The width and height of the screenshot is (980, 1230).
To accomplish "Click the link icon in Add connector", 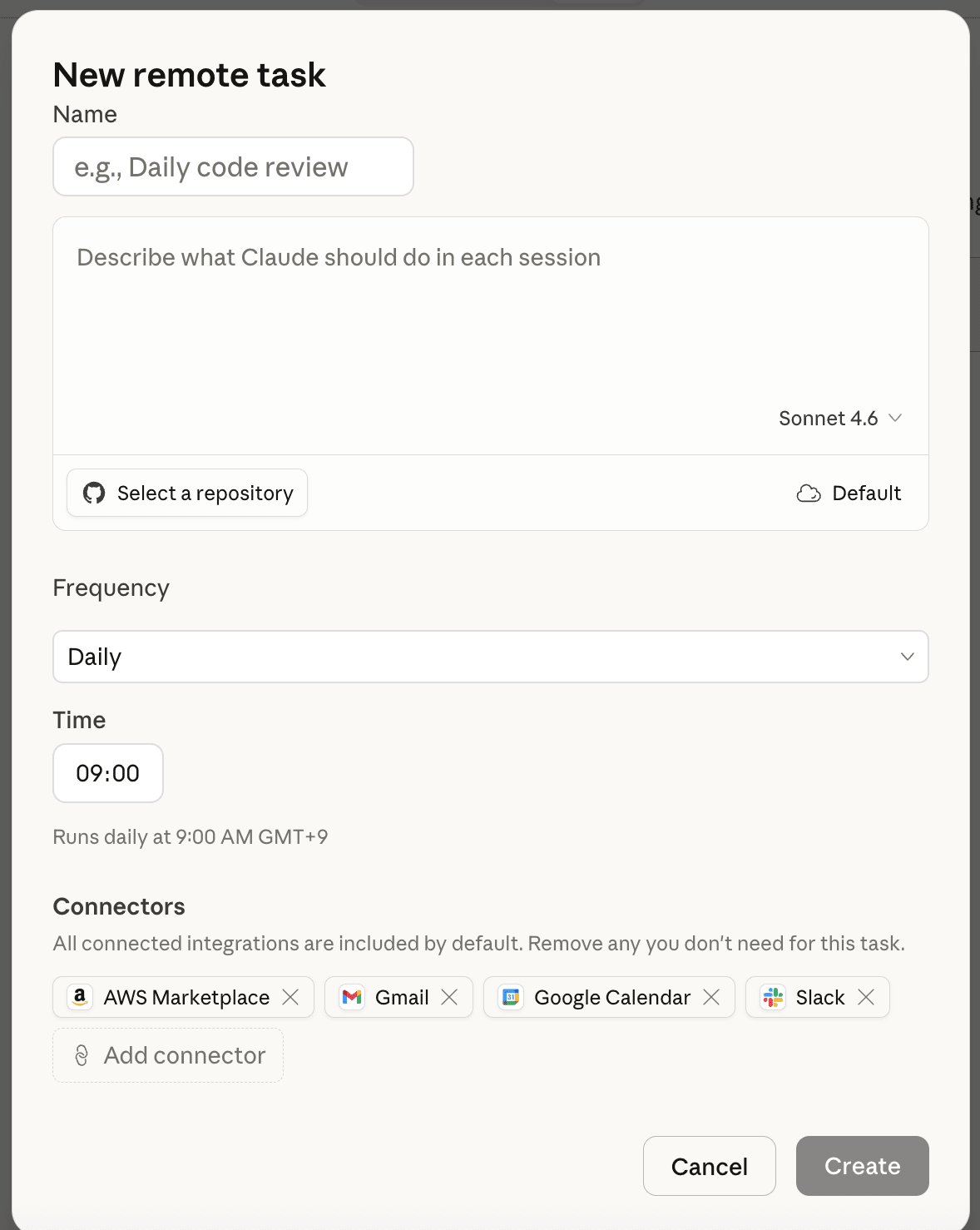I will (82, 1055).
